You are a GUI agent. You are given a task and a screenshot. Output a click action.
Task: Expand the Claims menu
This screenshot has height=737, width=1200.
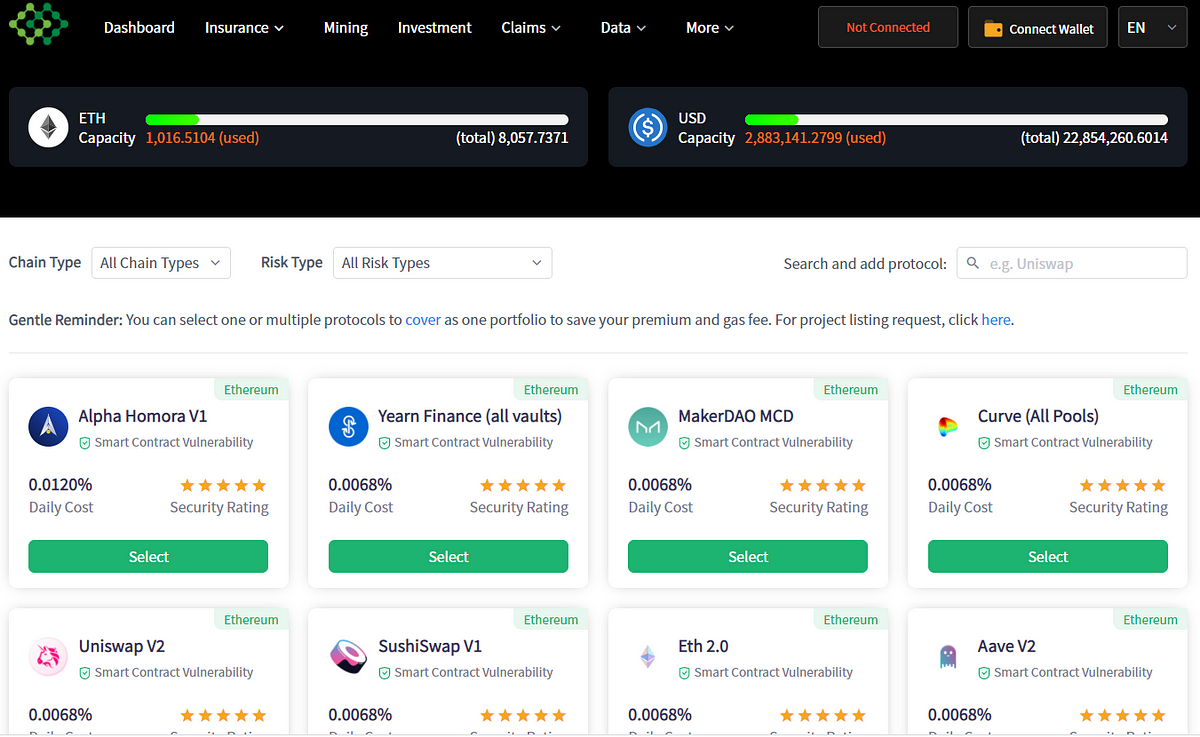coord(531,28)
